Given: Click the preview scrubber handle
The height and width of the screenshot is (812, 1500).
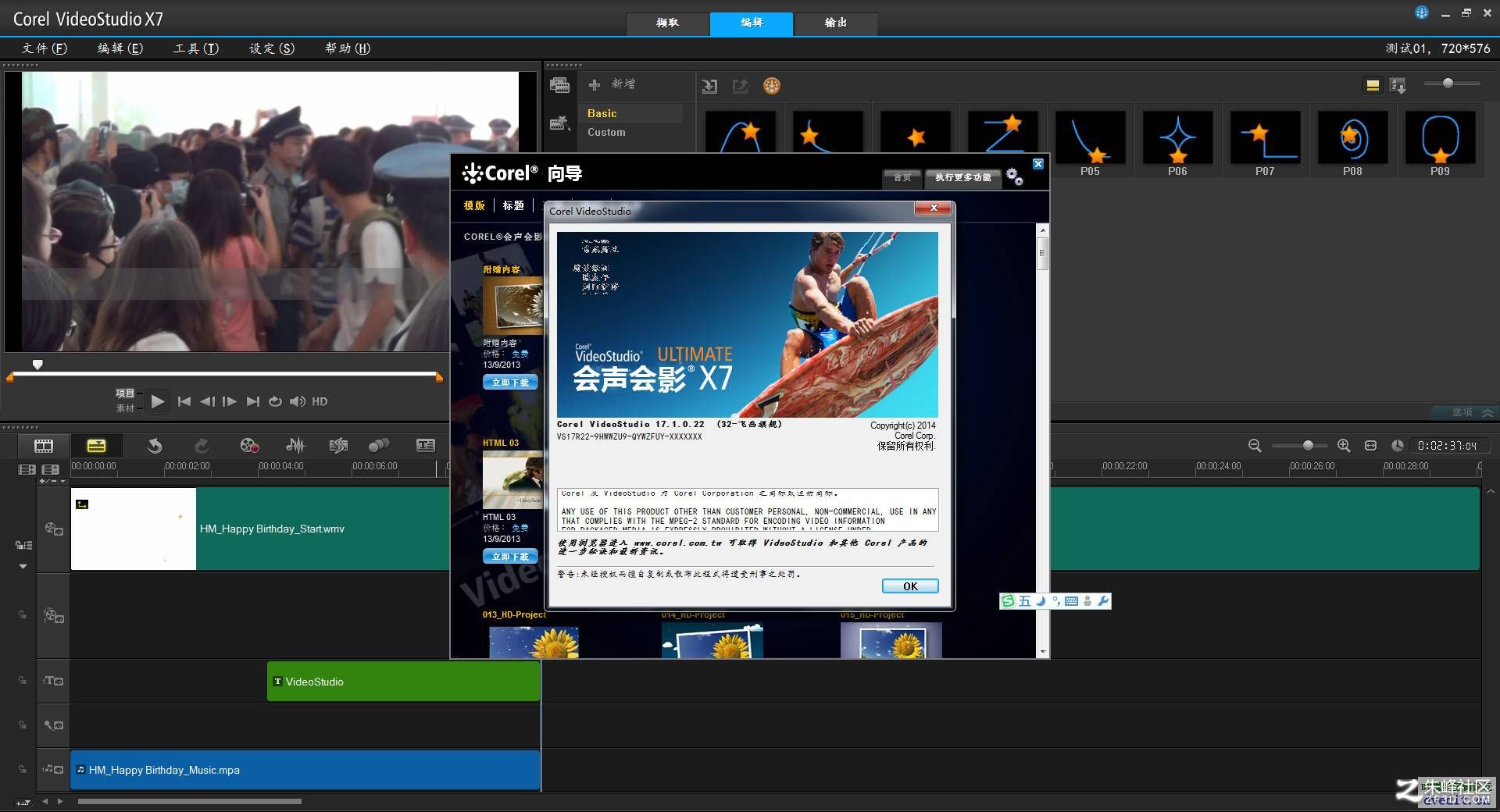Looking at the screenshot, I should point(37,365).
